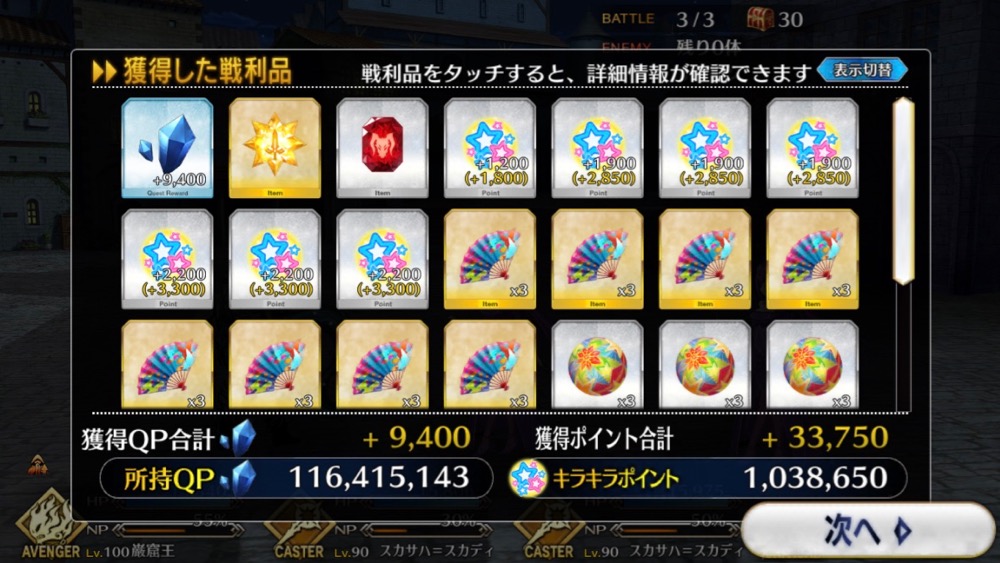Tap the last temari ball in third row
1000x563 pixels.
[812, 365]
